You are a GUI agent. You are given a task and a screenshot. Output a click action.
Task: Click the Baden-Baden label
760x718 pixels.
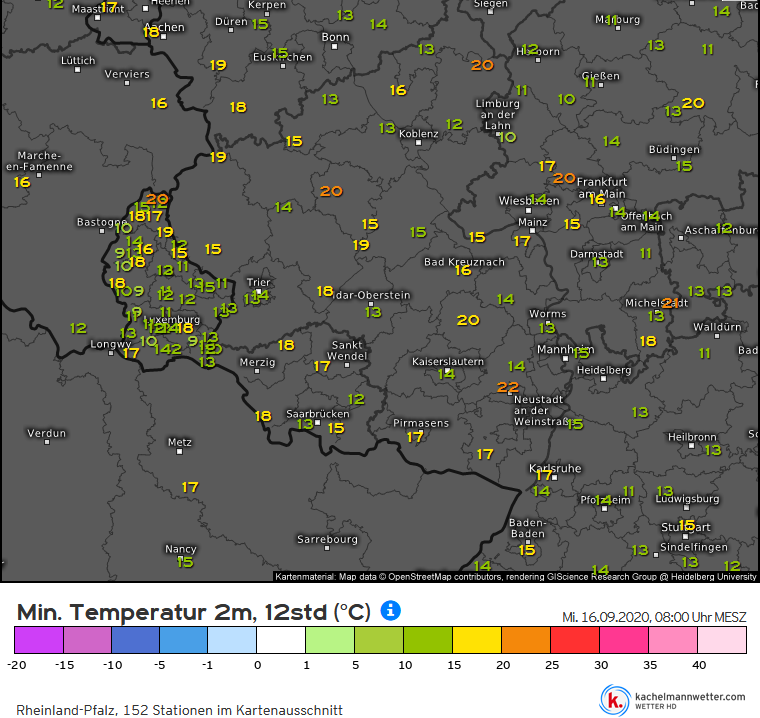(527, 528)
